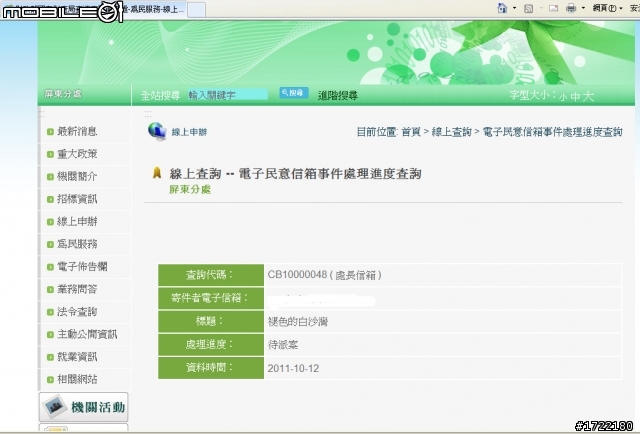640x434 pixels.
Task: Open 為民服務 in sidebar
Action: (x=77, y=244)
